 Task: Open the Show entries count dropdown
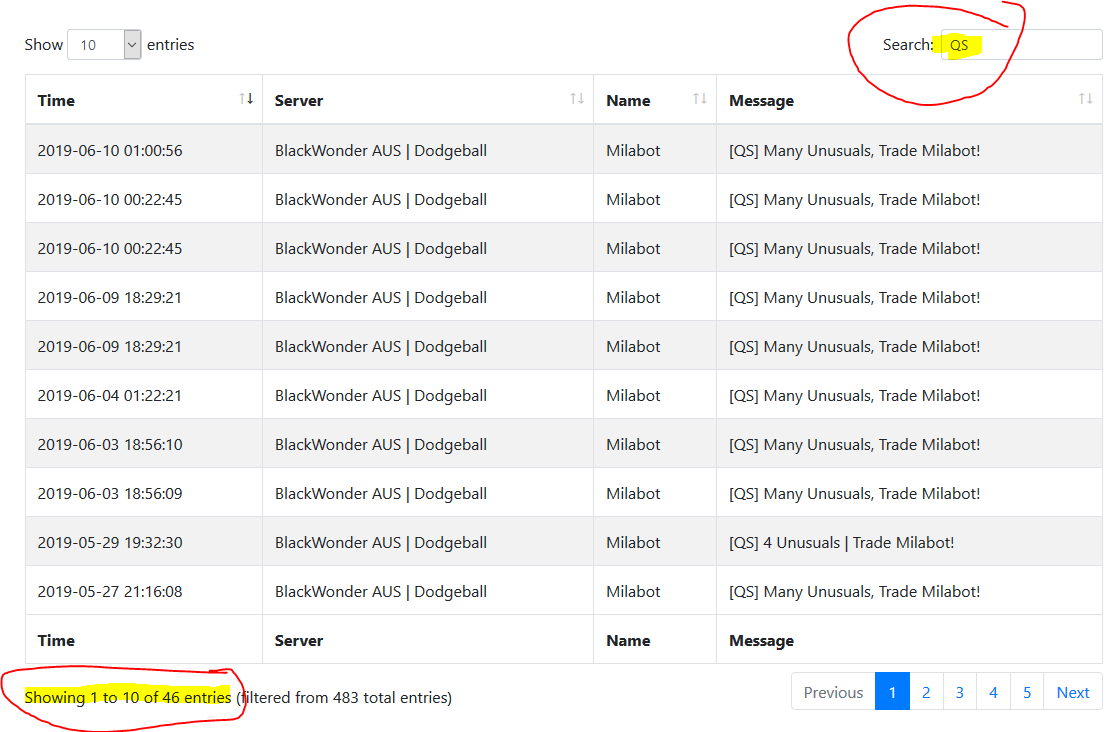[x=104, y=45]
